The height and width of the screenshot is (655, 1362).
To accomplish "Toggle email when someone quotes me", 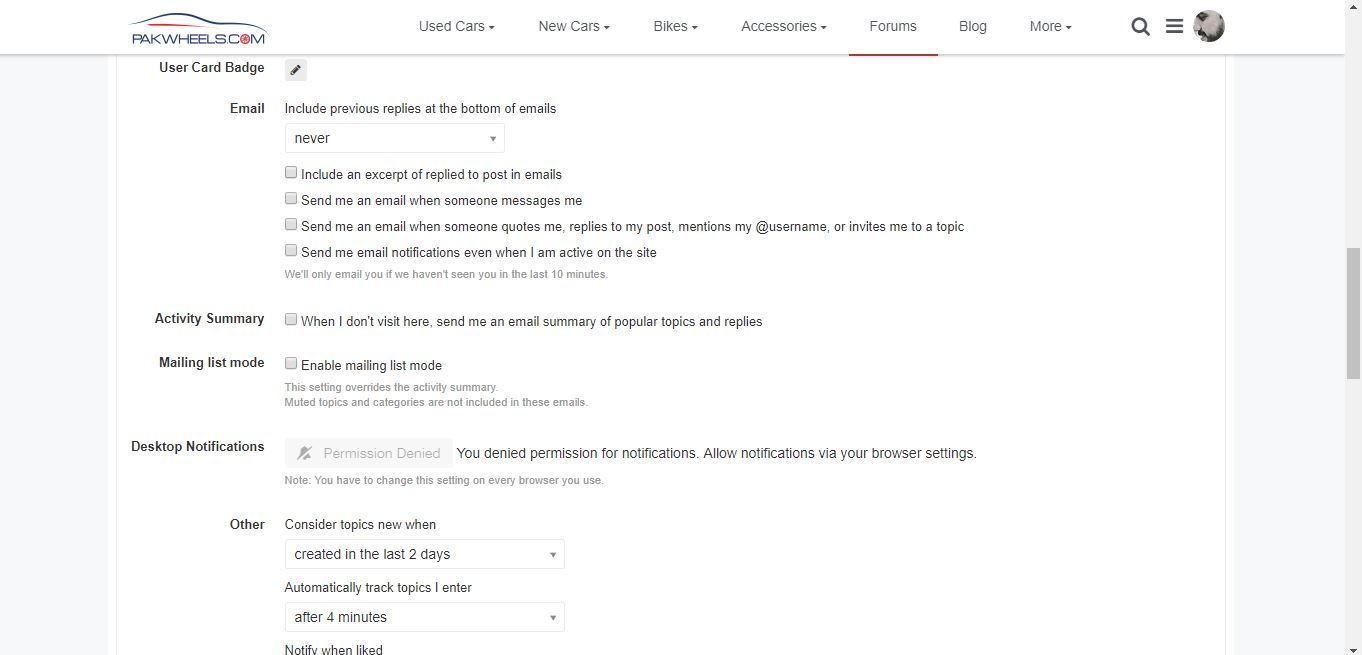I will (x=291, y=225).
